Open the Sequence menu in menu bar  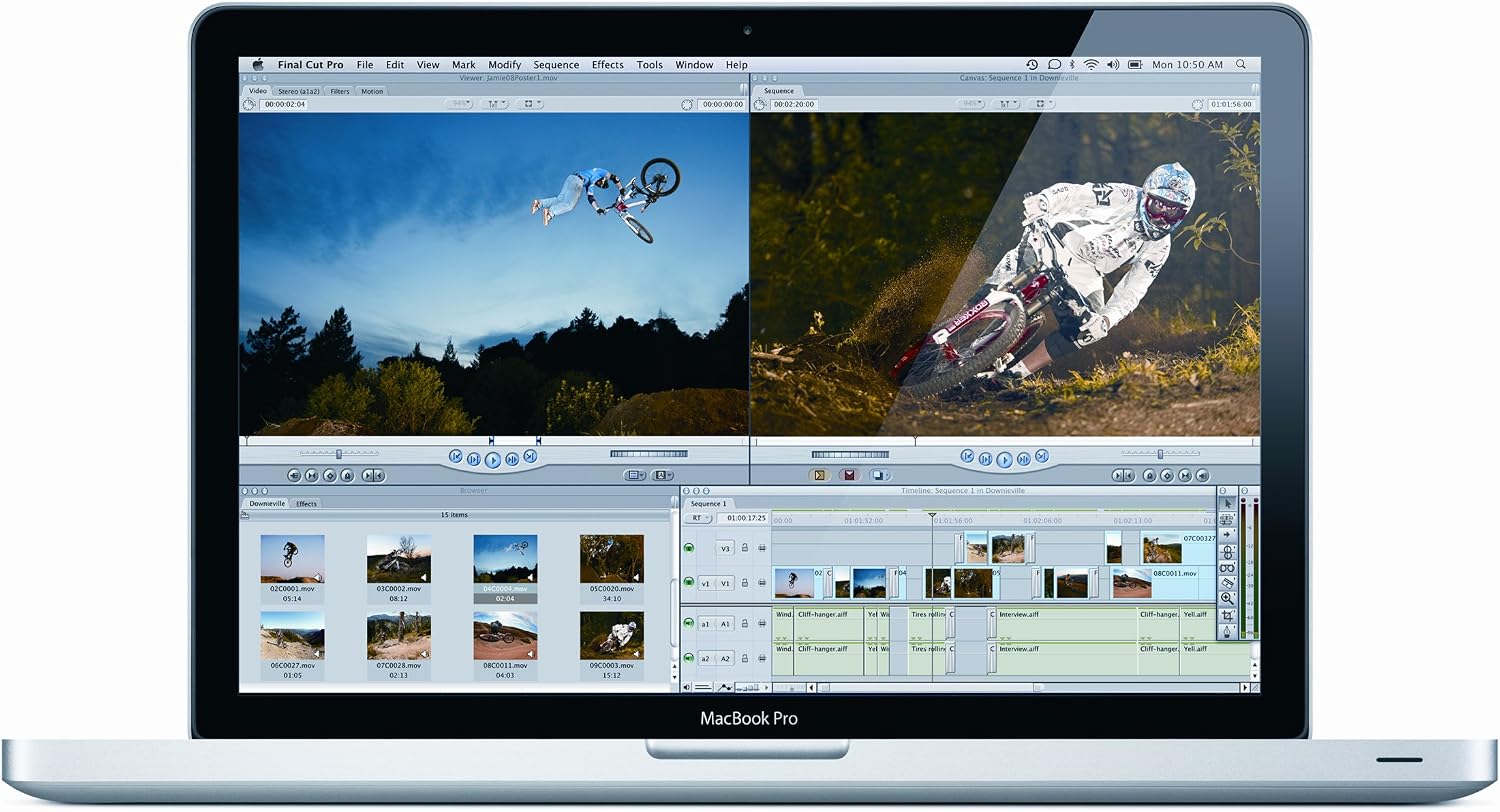[556, 65]
